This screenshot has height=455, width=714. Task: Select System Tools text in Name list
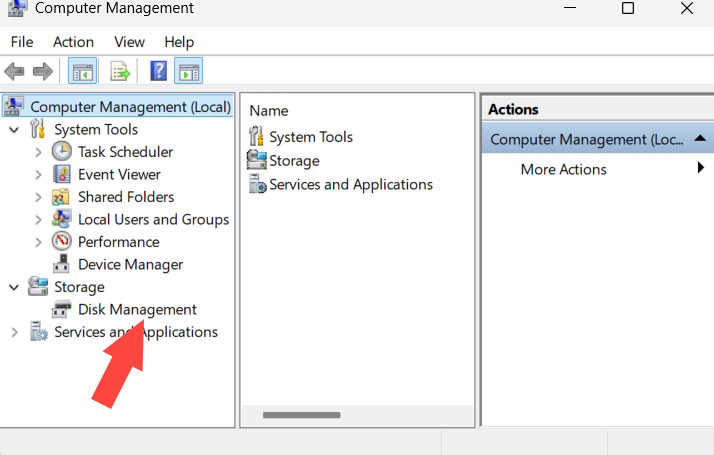click(311, 137)
